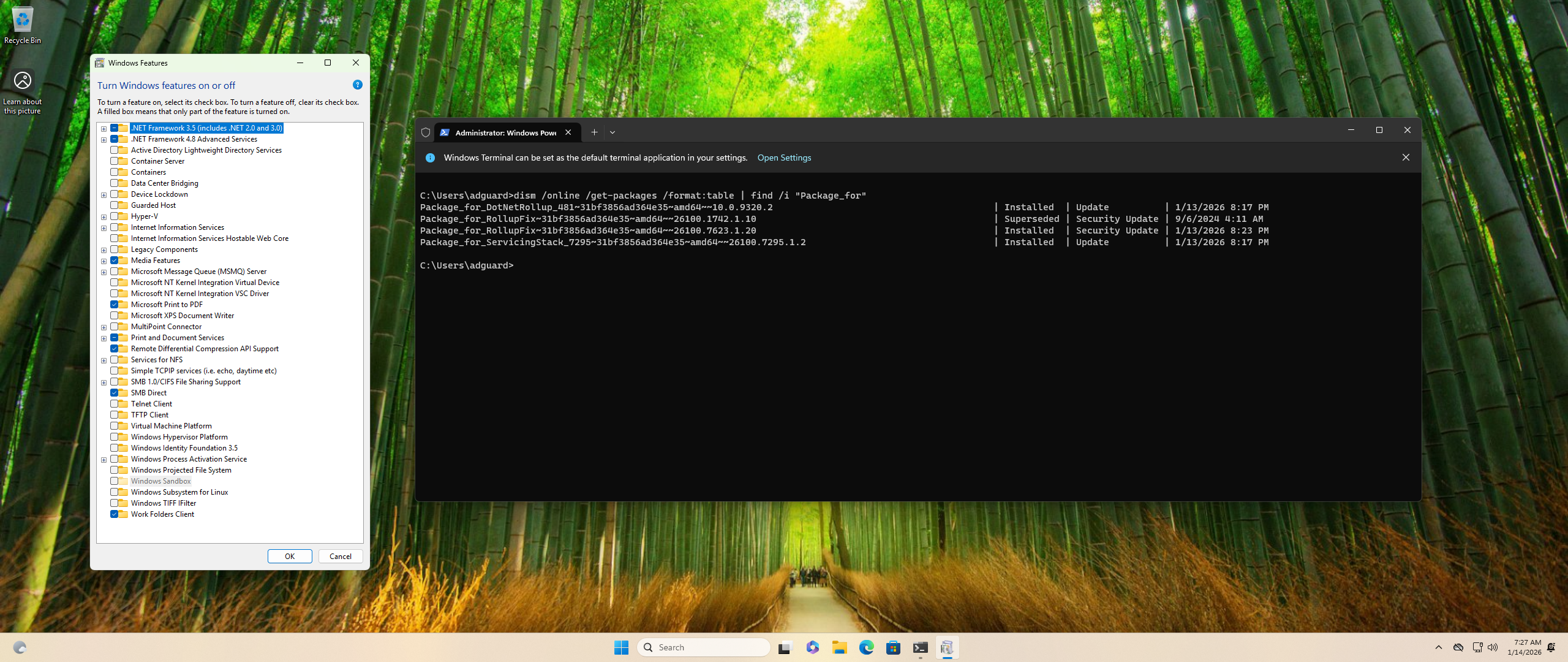1568x662 pixels.
Task: Click the taskbar Search box
Action: pos(704,647)
